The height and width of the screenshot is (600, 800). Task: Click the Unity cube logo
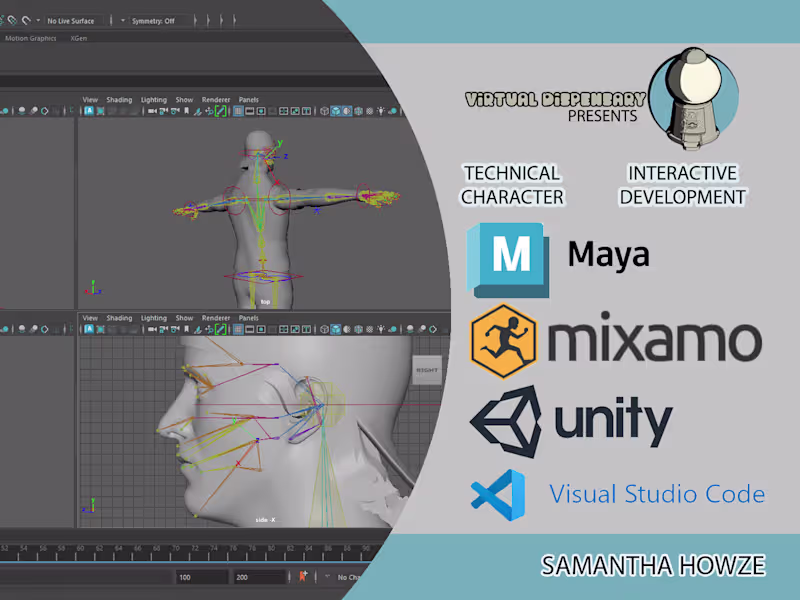507,421
